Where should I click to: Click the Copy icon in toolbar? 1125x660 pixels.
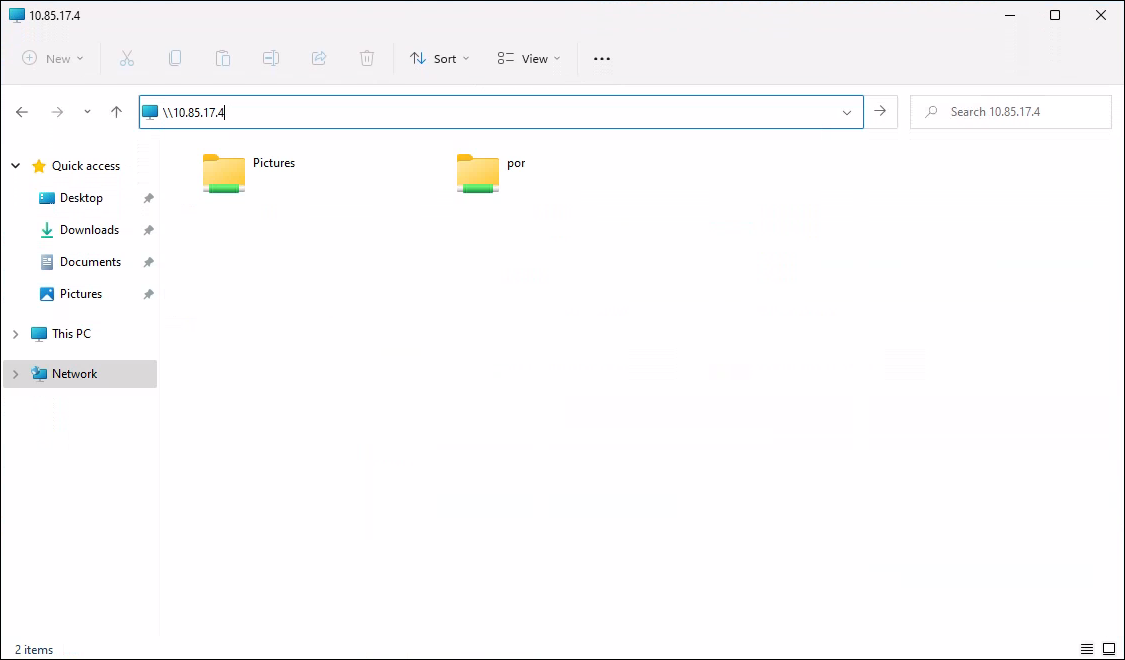(175, 59)
